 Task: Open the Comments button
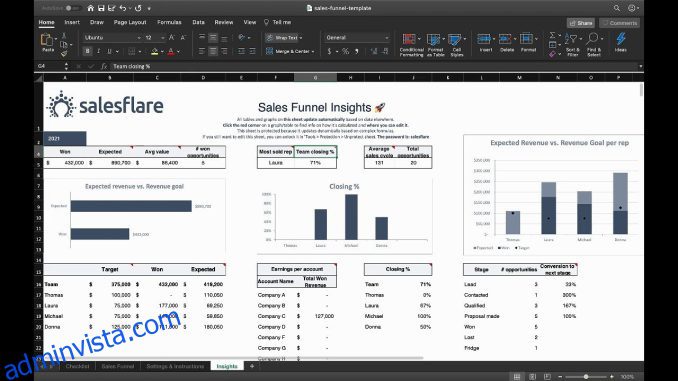click(x=619, y=23)
